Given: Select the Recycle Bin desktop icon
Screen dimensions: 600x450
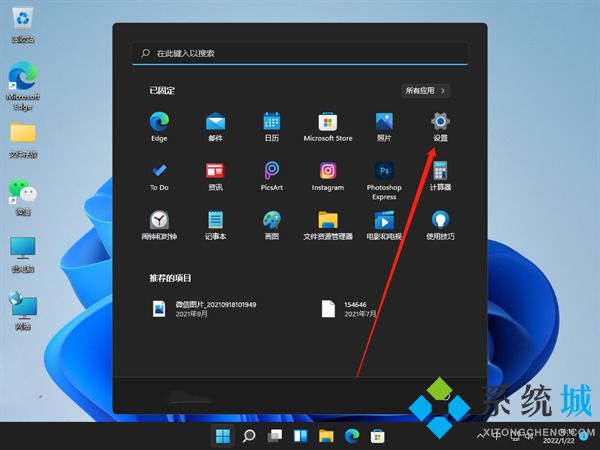Looking at the screenshot, I should click(x=23, y=24).
